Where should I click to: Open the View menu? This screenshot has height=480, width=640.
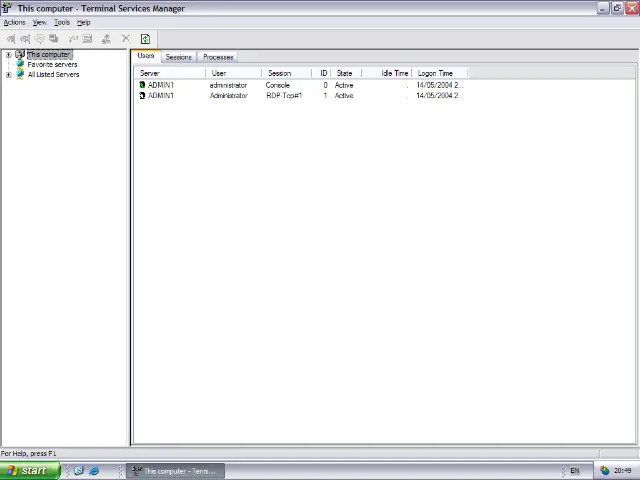pos(40,22)
